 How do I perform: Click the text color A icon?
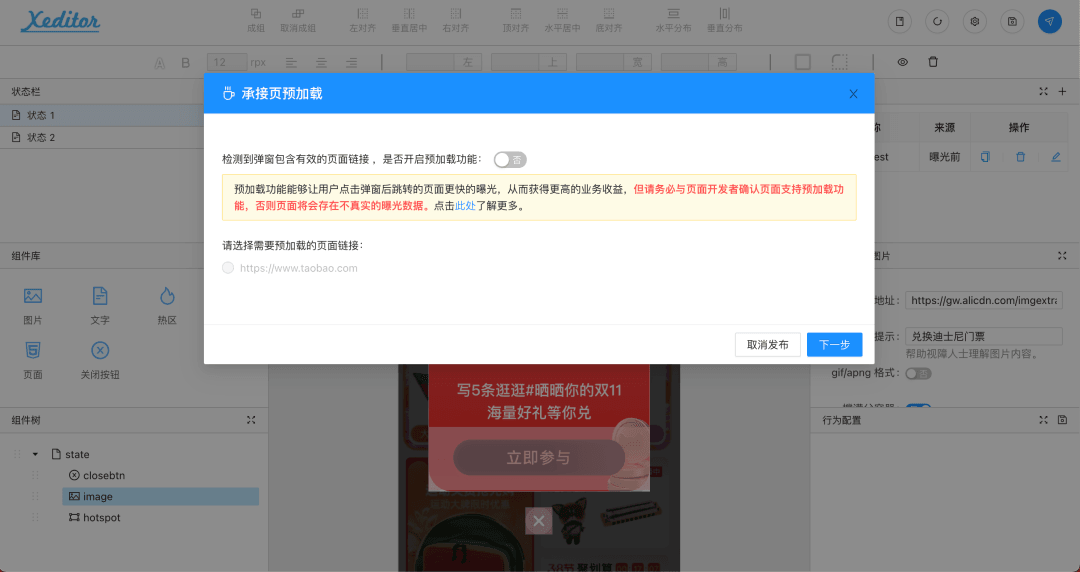tap(160, 63)
